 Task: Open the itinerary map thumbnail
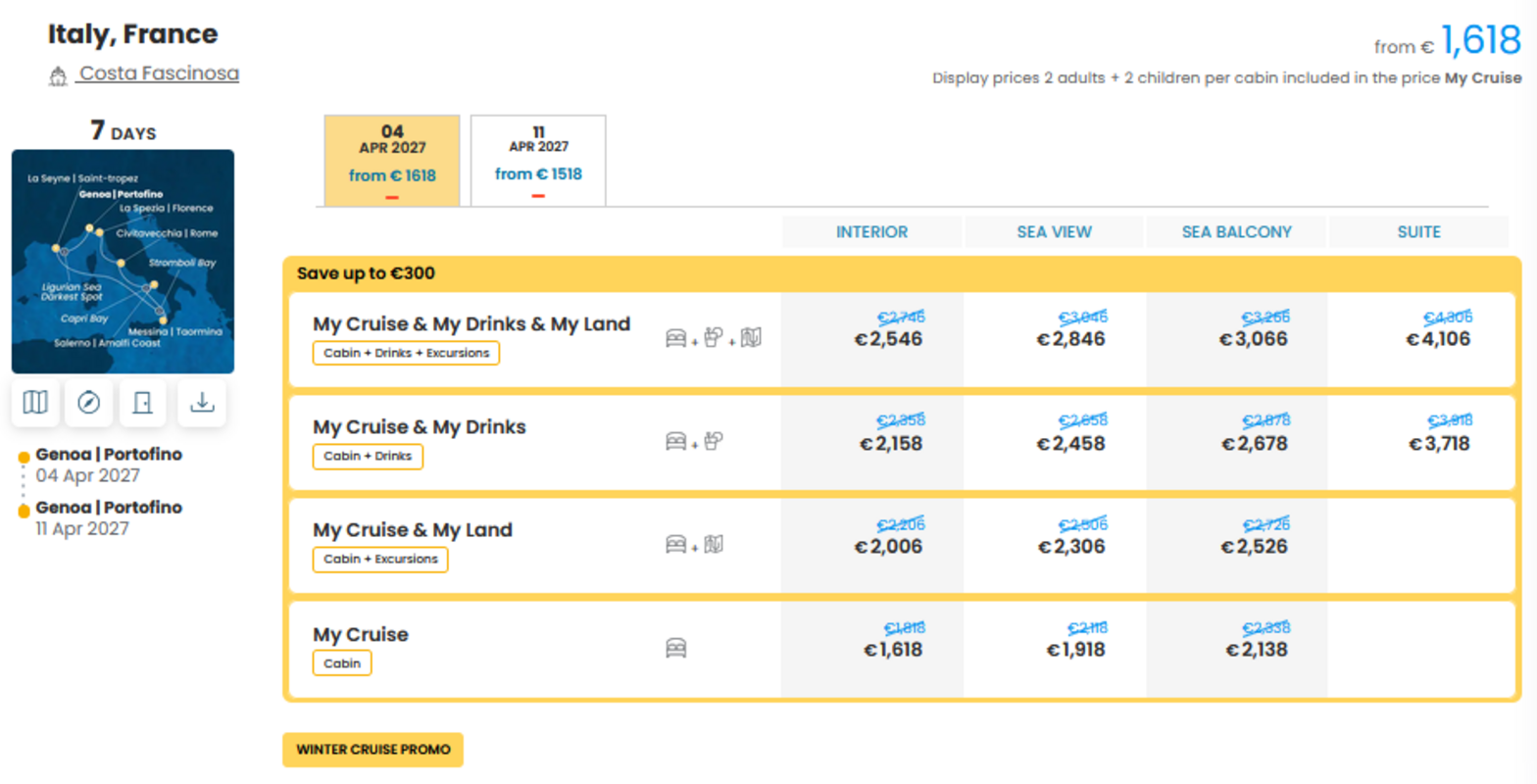[x=123, y=262]
